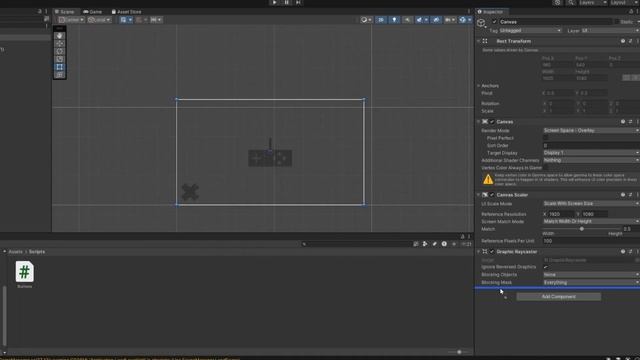Open the Center pivot mode dropdown
The image size is (640, 360).
[71, 20]
